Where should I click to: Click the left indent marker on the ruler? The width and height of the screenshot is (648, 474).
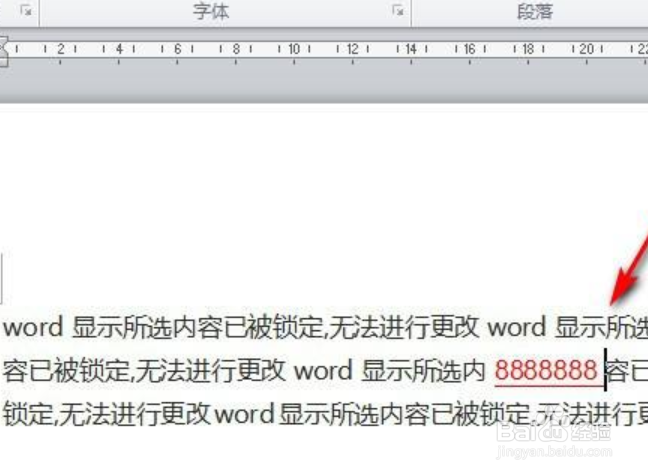click(x=3, y=51)
